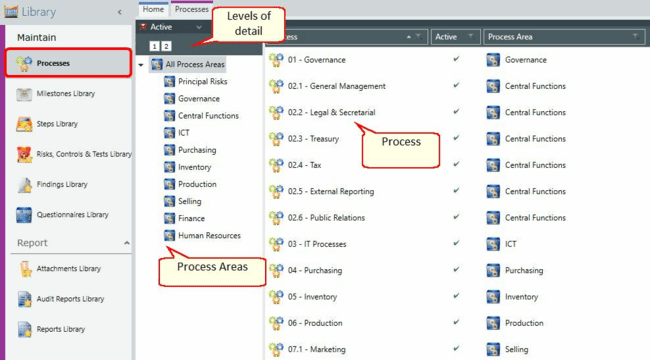650x360 pixels.
Task: Open Processes in the Maintain sidebar
Action: coord(68,63)
